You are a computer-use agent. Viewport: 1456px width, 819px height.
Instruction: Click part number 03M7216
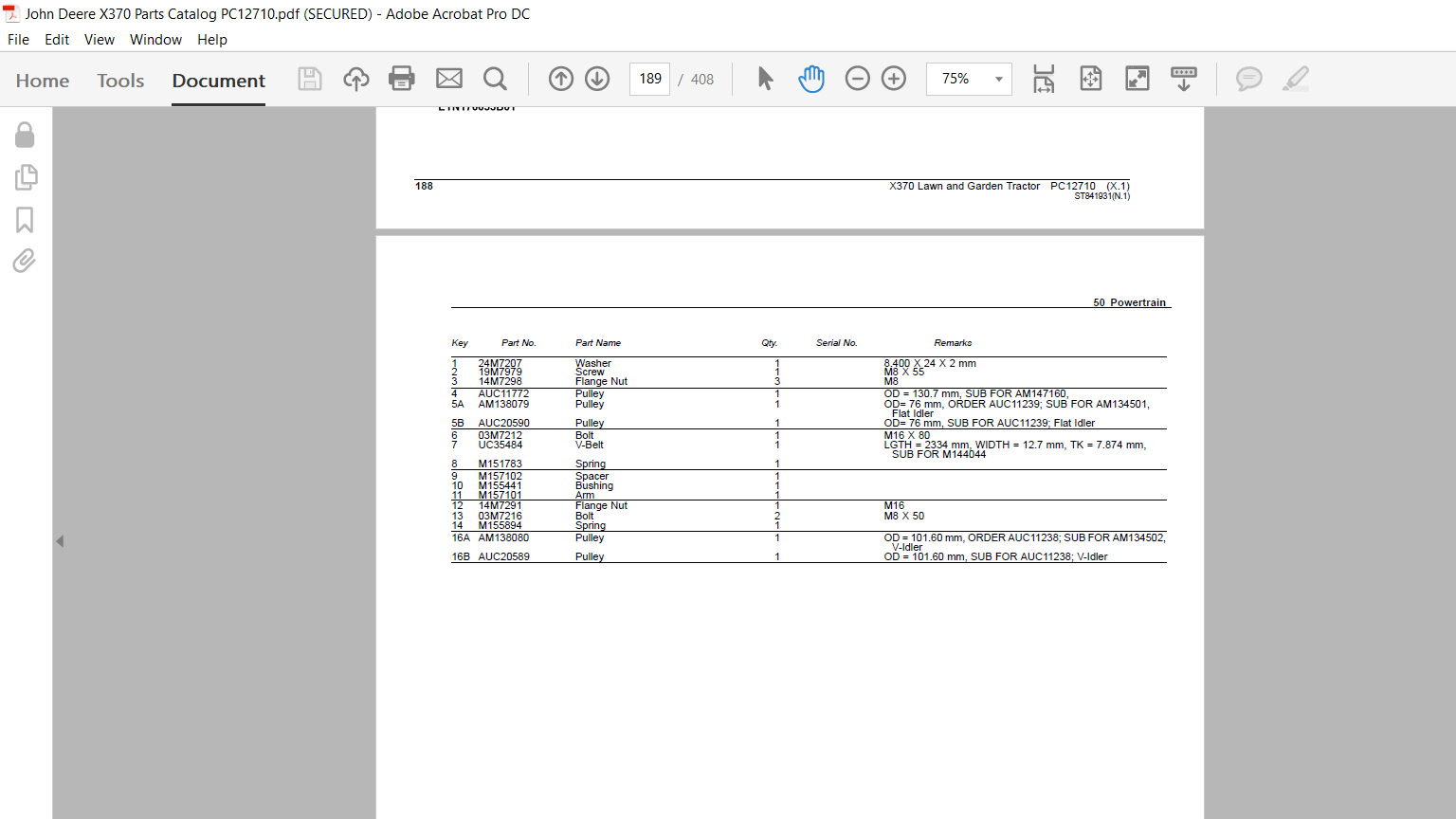500,516
